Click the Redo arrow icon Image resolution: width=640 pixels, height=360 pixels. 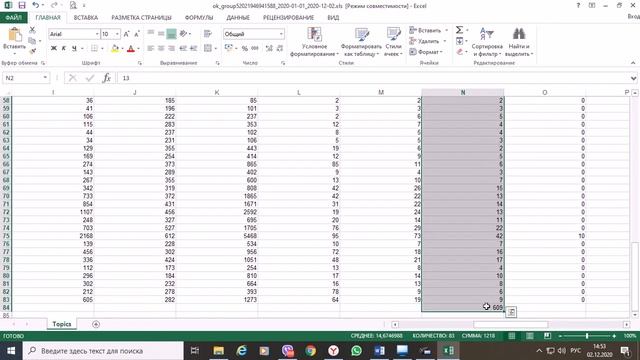tap(54, 5)
